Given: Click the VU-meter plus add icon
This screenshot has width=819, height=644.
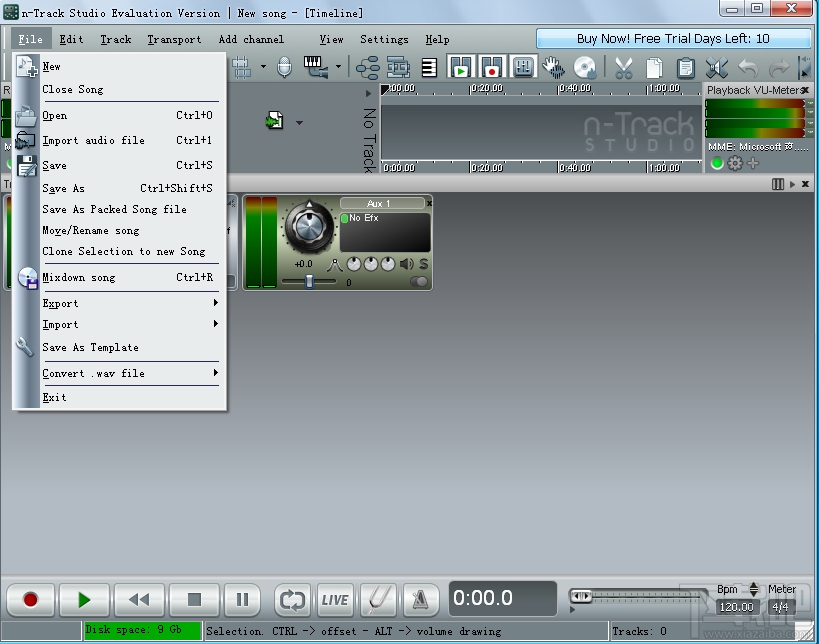Looking at the screenshot, I should click(753, 163).
